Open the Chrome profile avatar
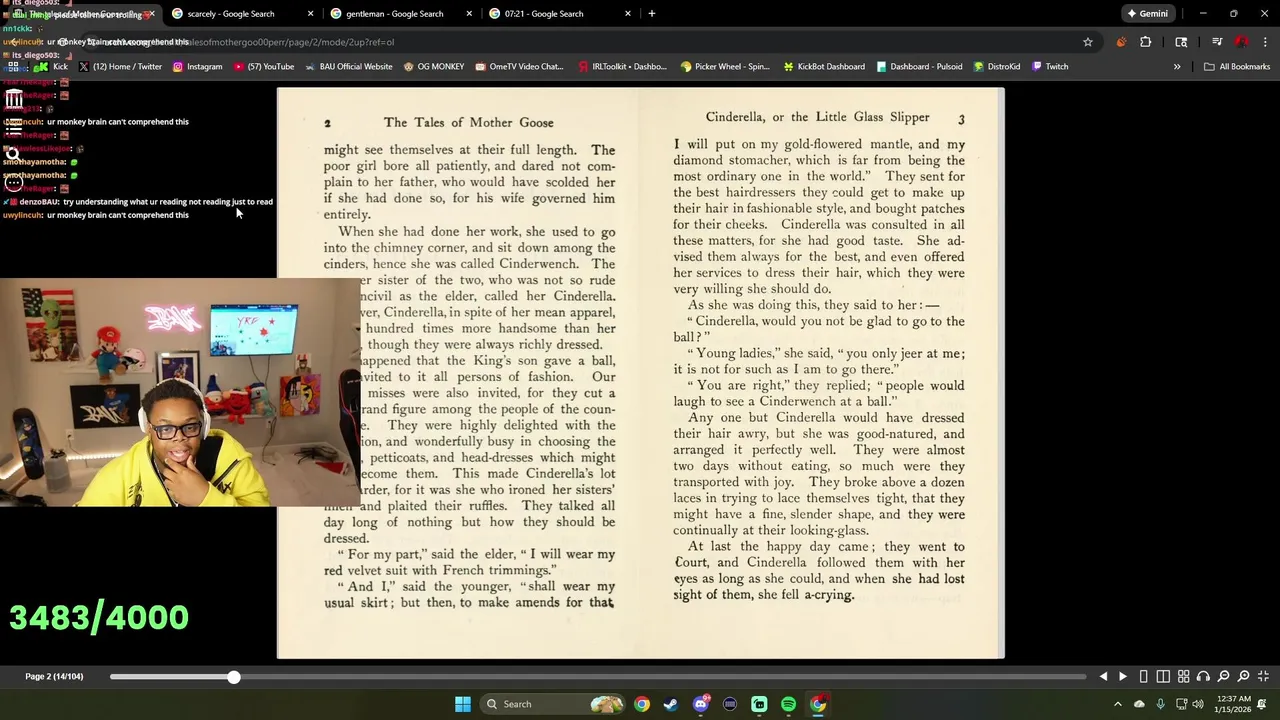 point(1242,42)
